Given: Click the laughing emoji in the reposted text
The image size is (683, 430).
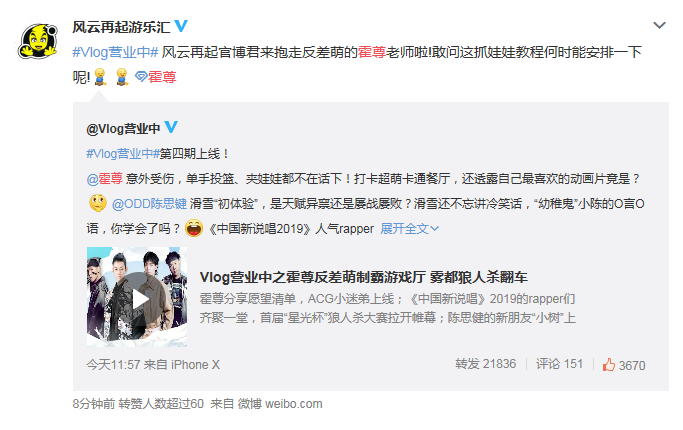Looking at the screenshot, I should click(194, 228).
